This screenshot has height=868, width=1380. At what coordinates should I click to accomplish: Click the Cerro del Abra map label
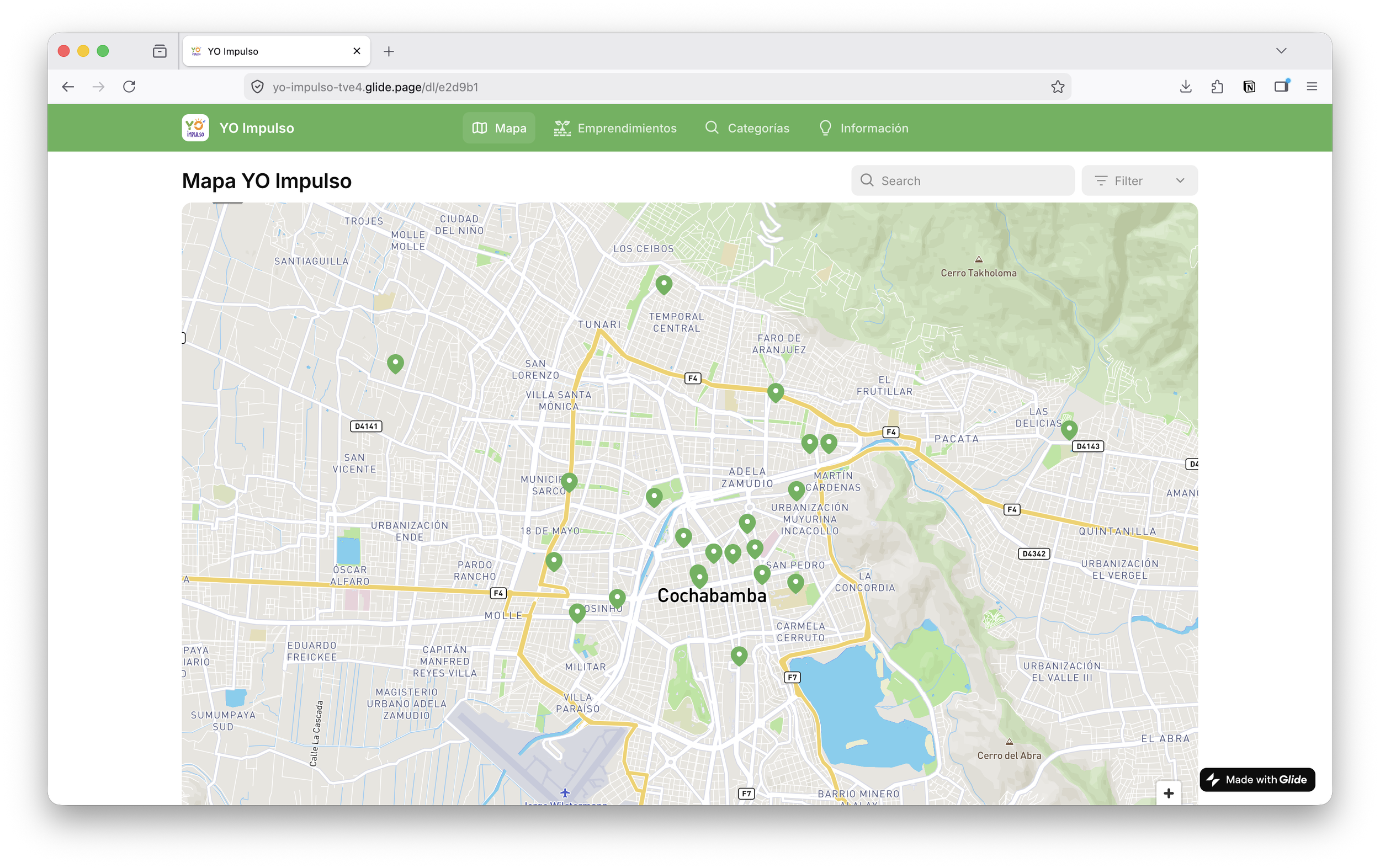(x=1009, y=755)
